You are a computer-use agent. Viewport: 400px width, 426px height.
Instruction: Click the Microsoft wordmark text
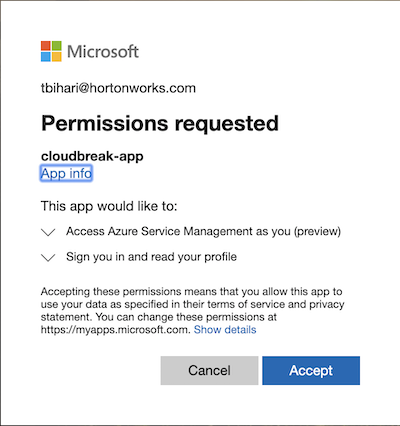click(103, 52)
